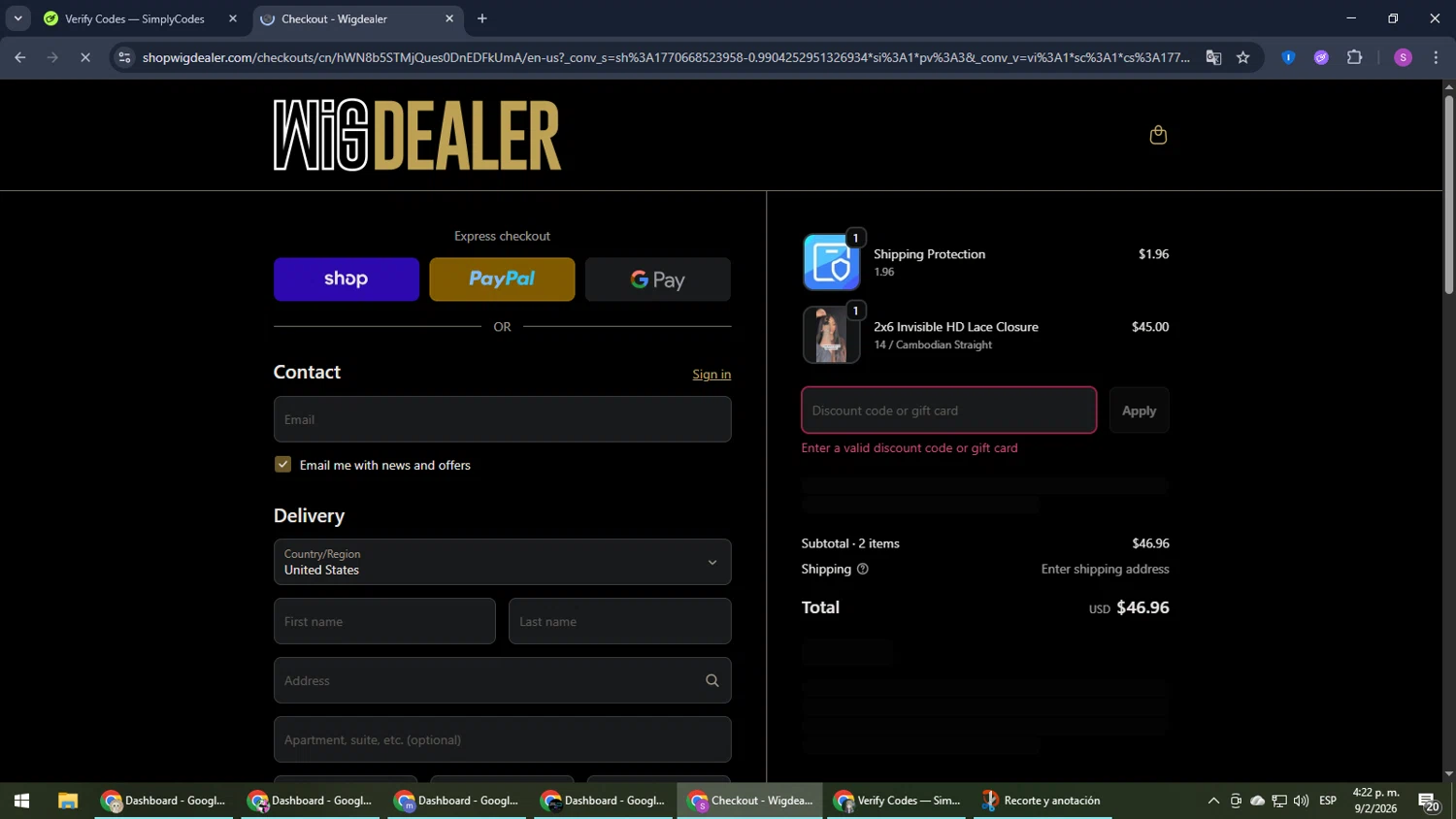Click the ESP language indicator
The height and width of the screenshot is (819, 1456).
tap(1328, 801)
